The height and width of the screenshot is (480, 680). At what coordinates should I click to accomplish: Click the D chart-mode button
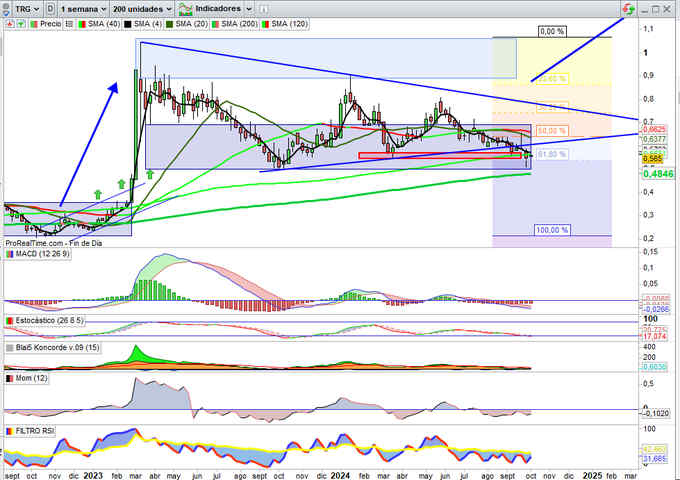point(50,9)
